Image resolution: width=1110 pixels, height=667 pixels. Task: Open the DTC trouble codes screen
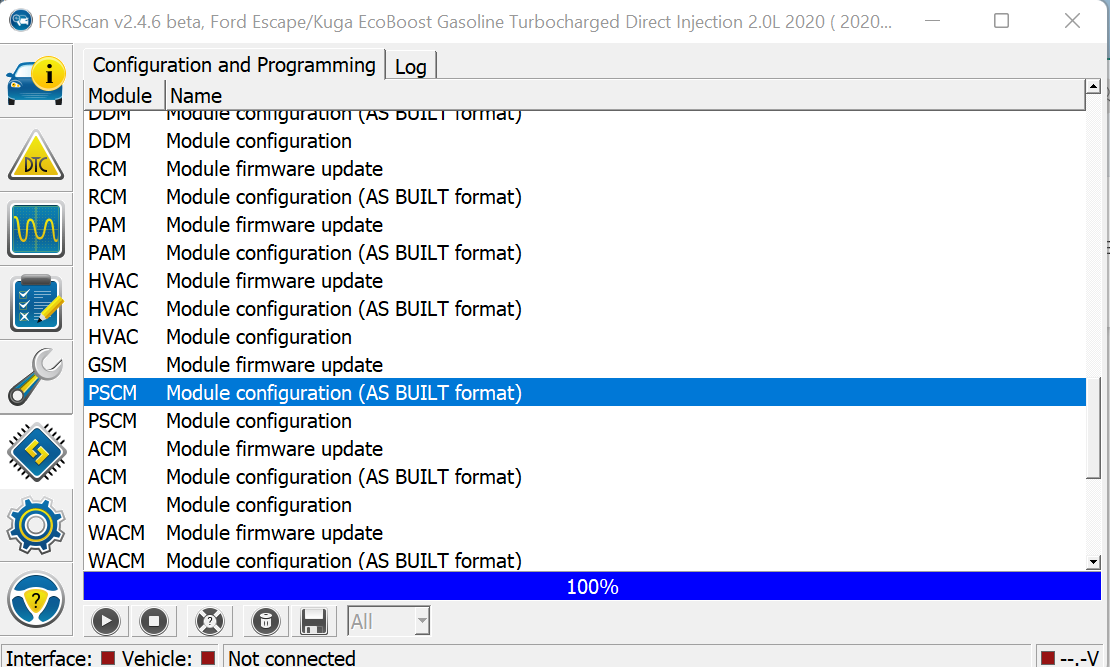(37, 156)
